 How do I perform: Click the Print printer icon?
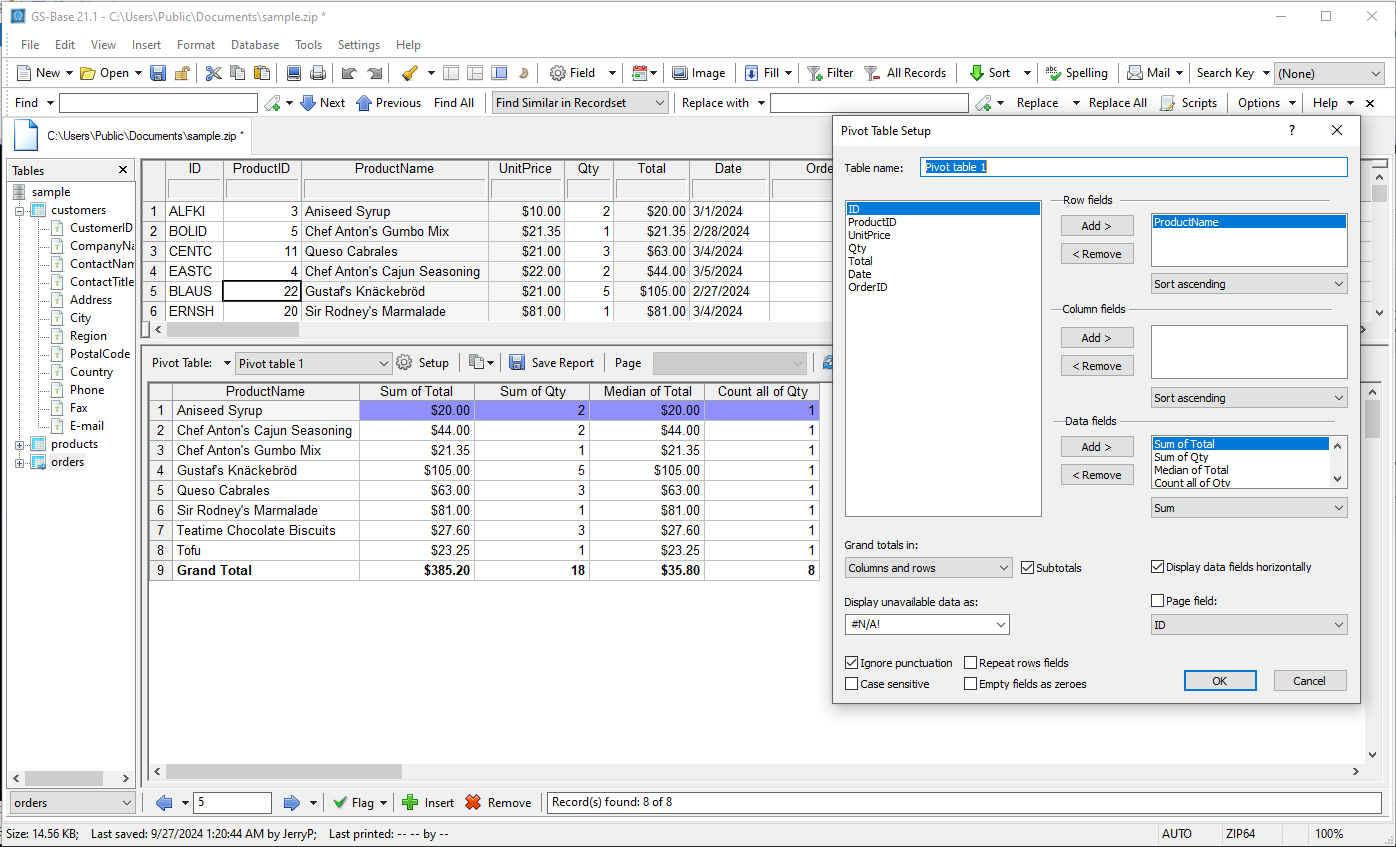pyautogui.click(x=318, y=73)
